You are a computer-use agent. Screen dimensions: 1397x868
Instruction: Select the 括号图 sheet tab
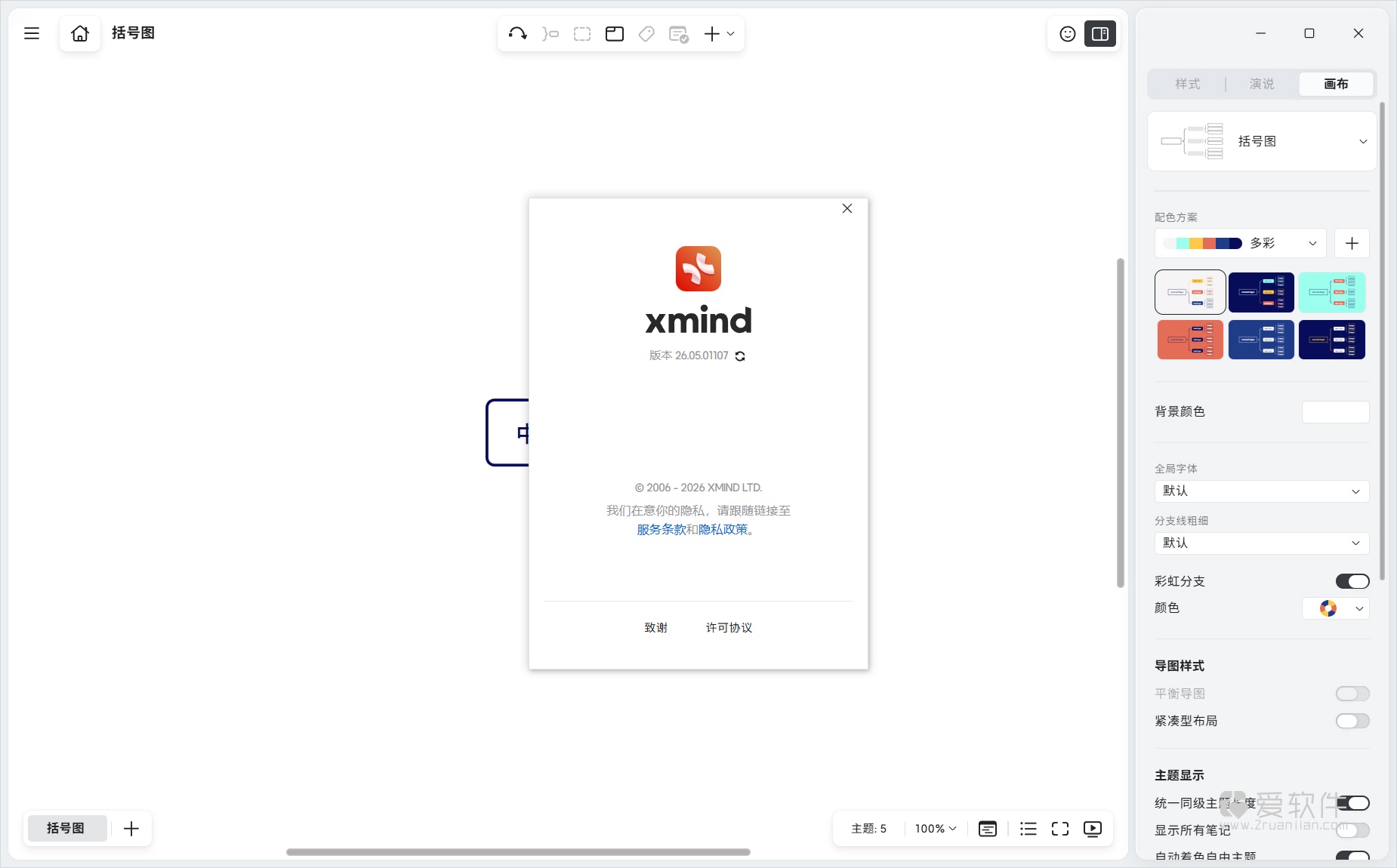point(66,828)
